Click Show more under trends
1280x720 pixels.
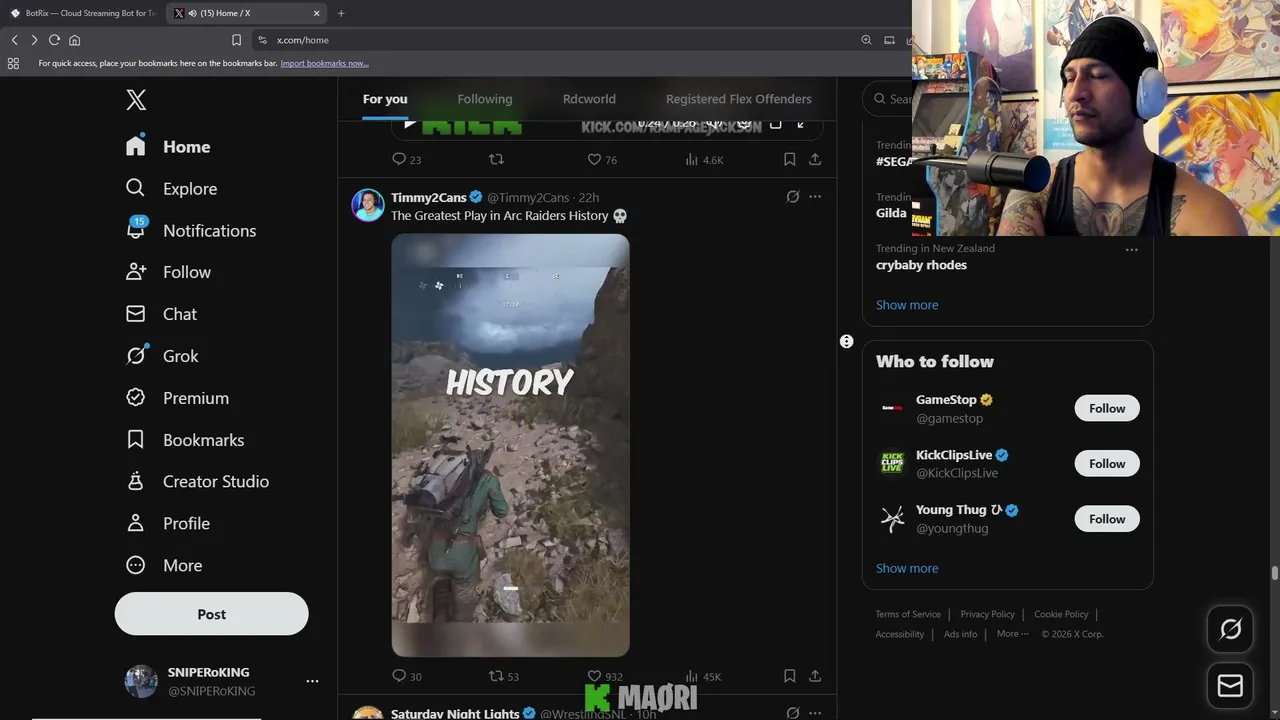(907, 305)
